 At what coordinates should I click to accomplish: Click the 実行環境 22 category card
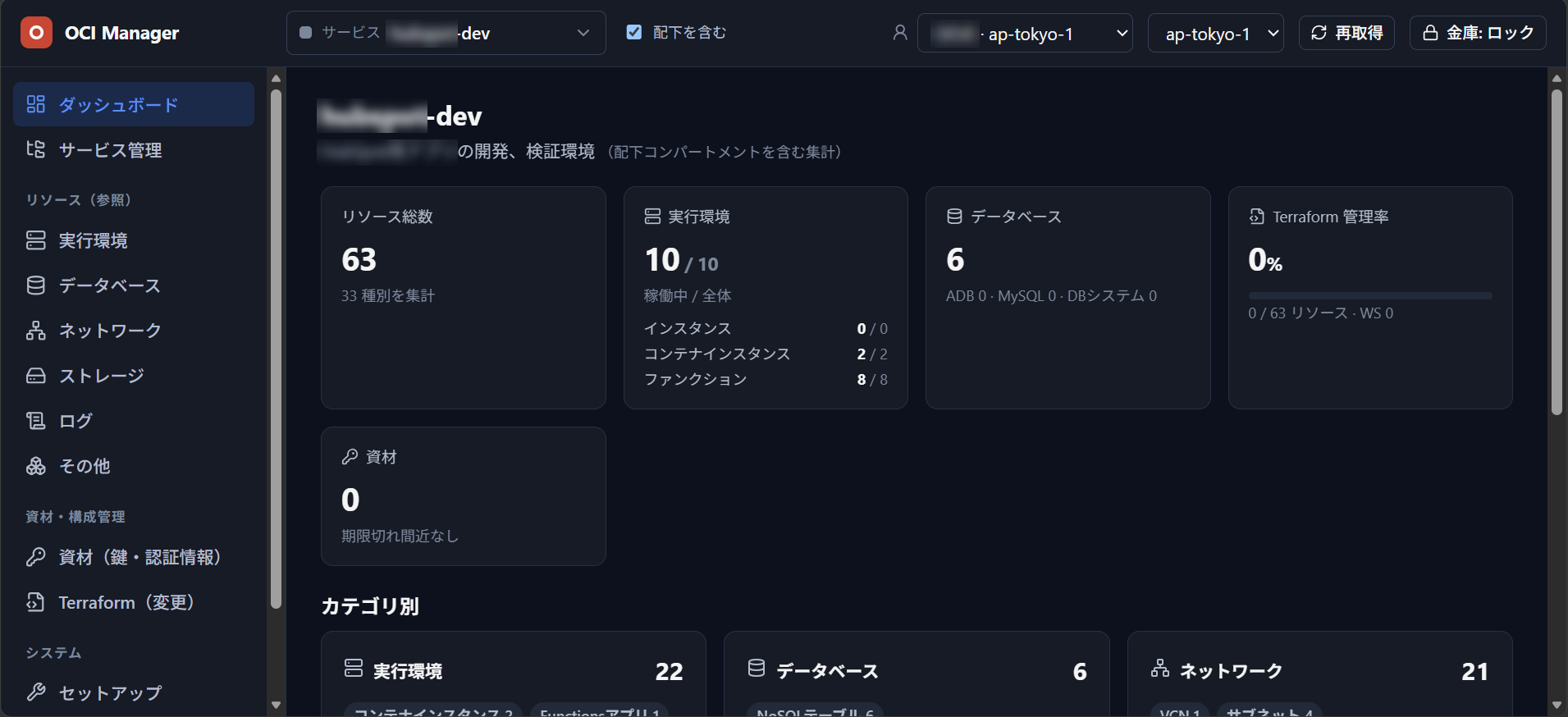point(514,674)
